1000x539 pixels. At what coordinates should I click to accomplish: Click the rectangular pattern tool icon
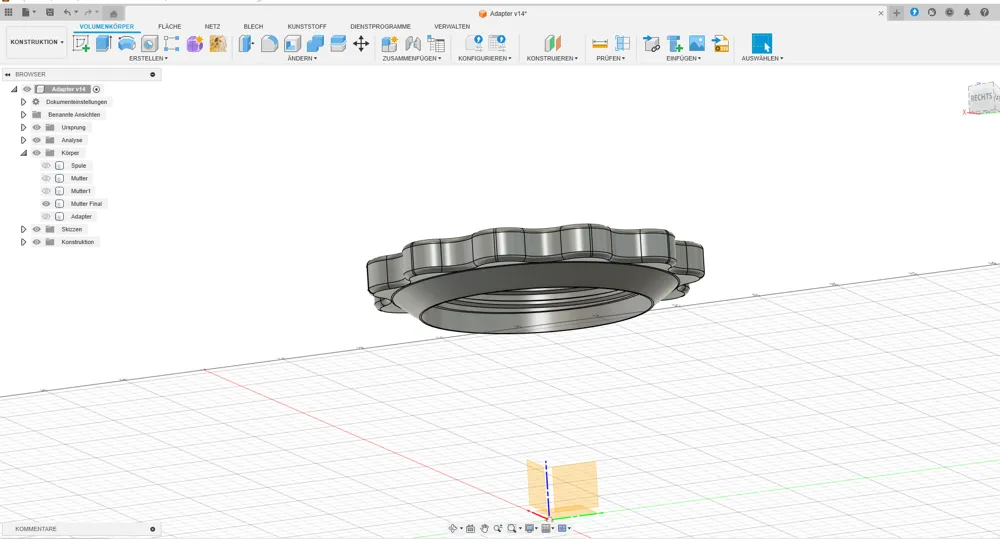click(x=172, y=43)
